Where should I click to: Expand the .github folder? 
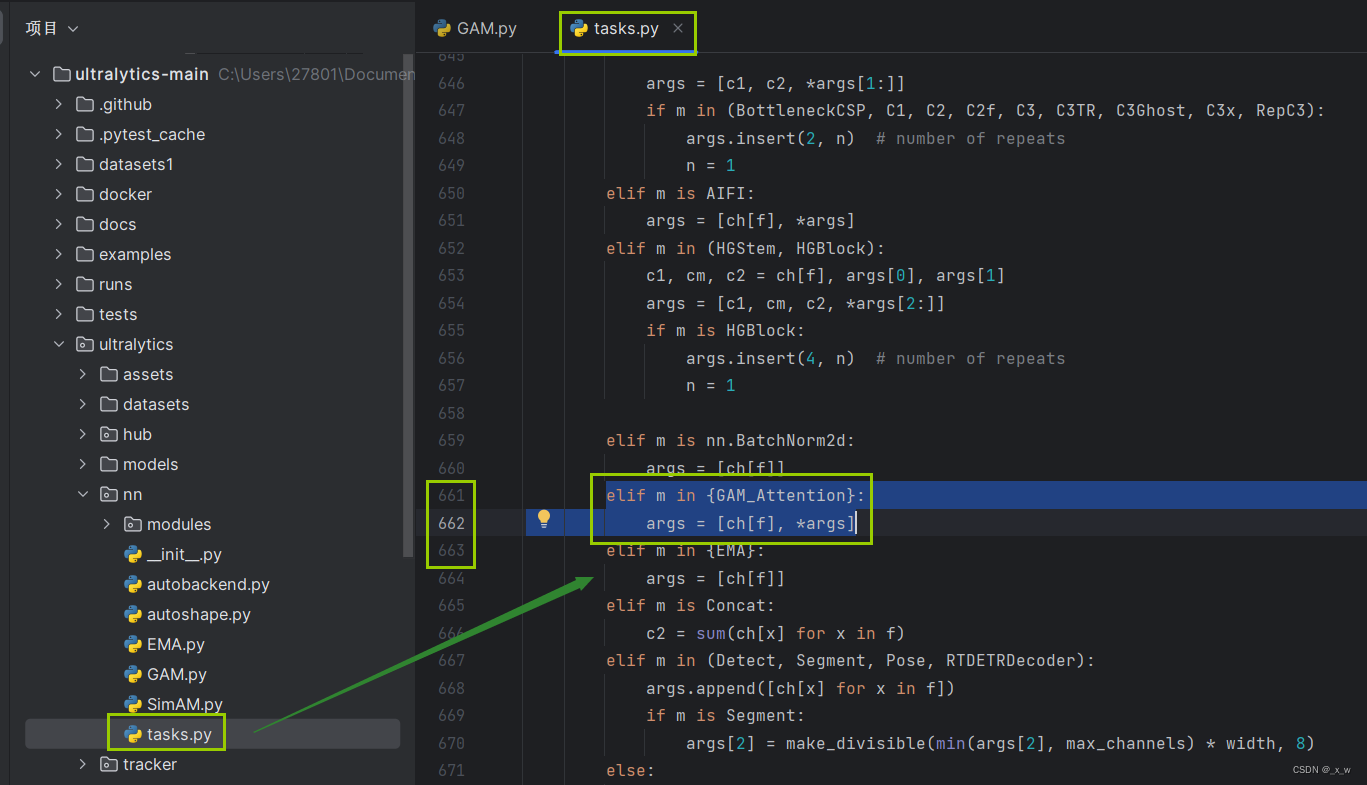(59, 104)
